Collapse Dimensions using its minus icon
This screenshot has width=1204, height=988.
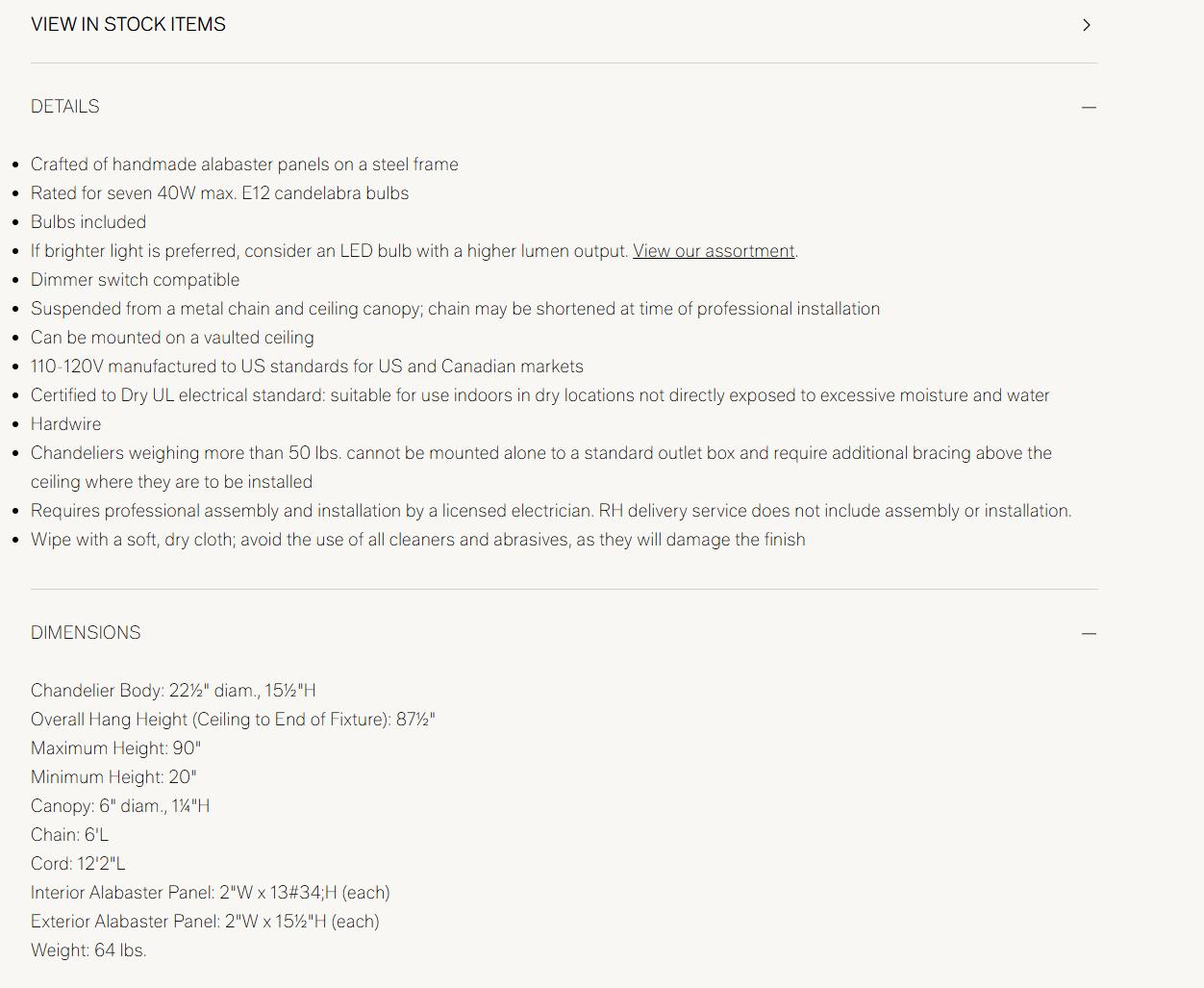point(1089,633)
